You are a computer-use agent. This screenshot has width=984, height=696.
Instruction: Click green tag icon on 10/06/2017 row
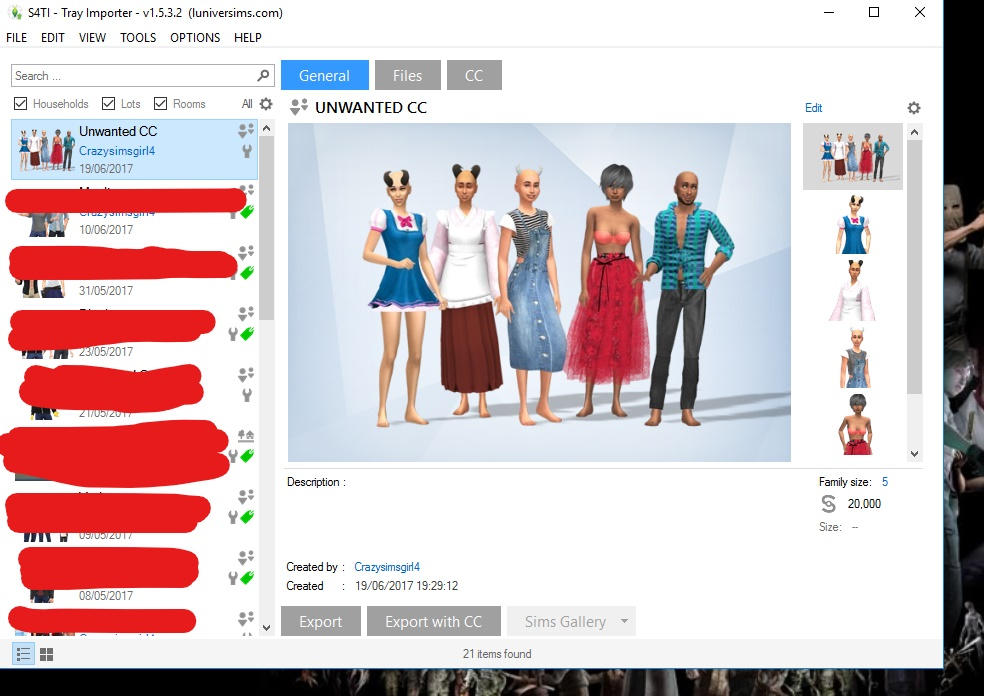(x=247, y=211)
